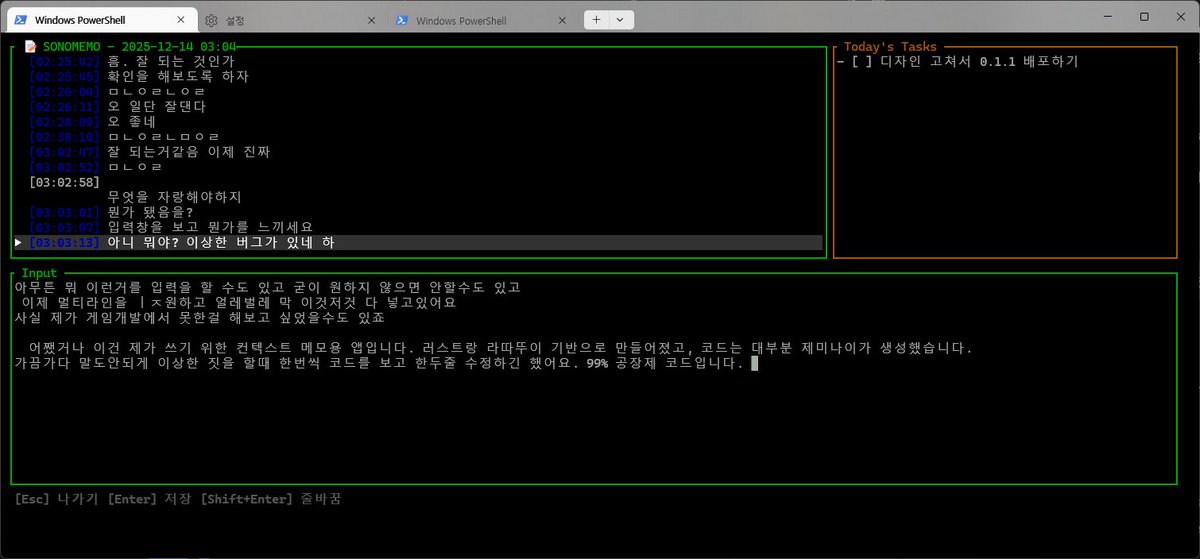
Task: Select memo row 뭔가 됐음을?
Action: tap(419, 212)
